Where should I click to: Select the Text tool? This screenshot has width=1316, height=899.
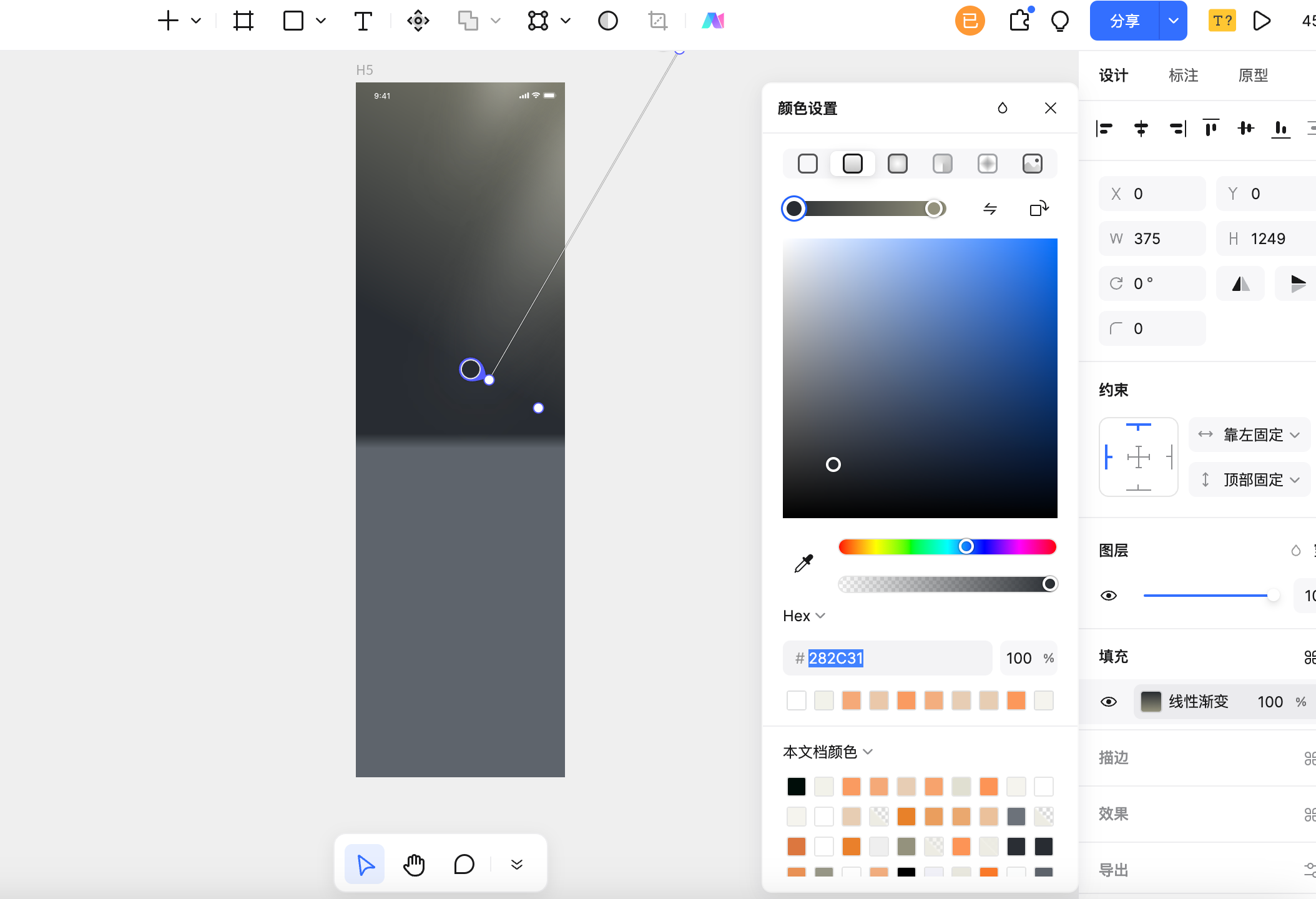tap(363, 21)
